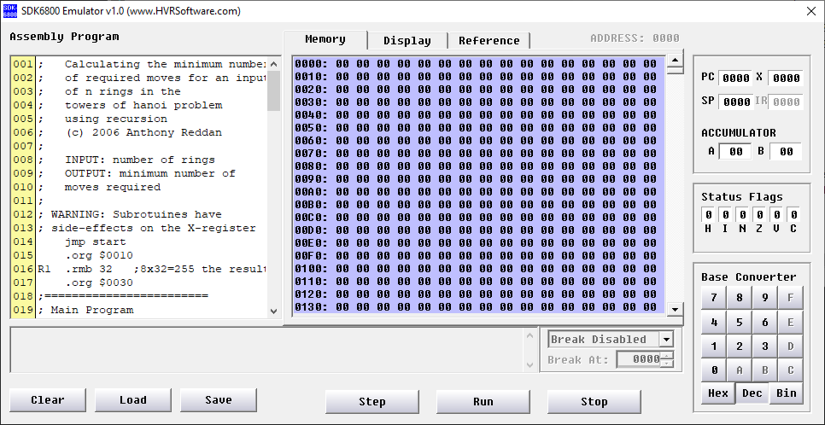Image resolution: width=825 pixels, height=425 pixels.
Task: Run the assembly program
Action: tap(483, 401)
